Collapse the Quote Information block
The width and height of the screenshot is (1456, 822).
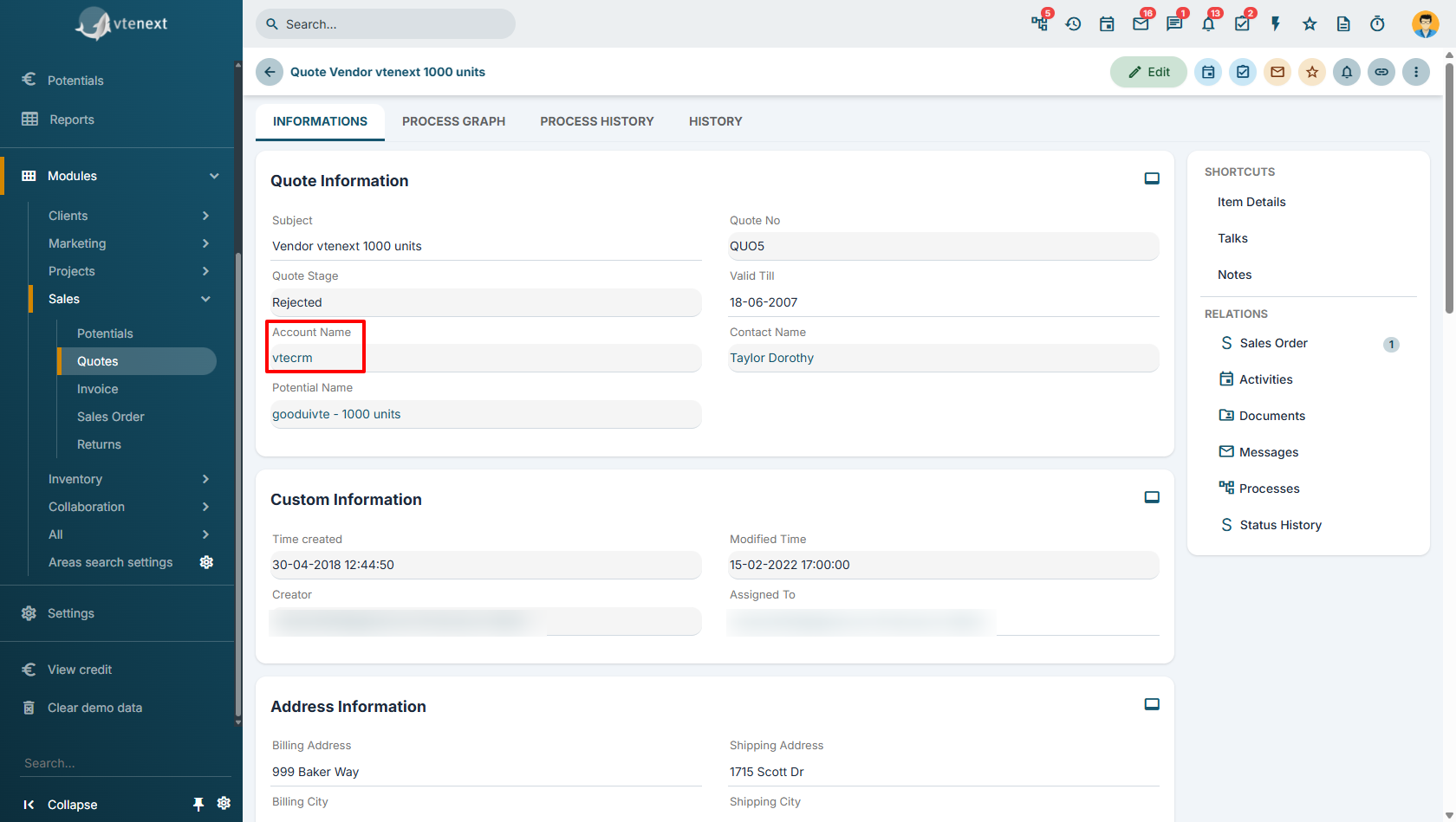pyautogui.click(x=1152, y=178)
